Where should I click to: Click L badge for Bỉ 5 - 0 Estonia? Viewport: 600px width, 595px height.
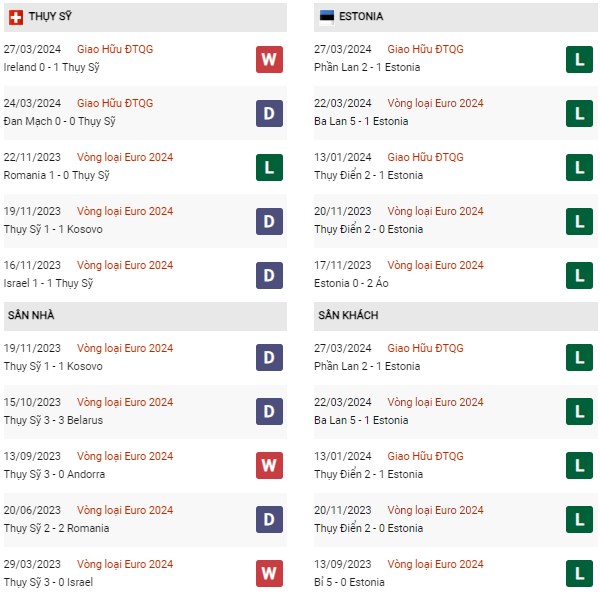578,574
